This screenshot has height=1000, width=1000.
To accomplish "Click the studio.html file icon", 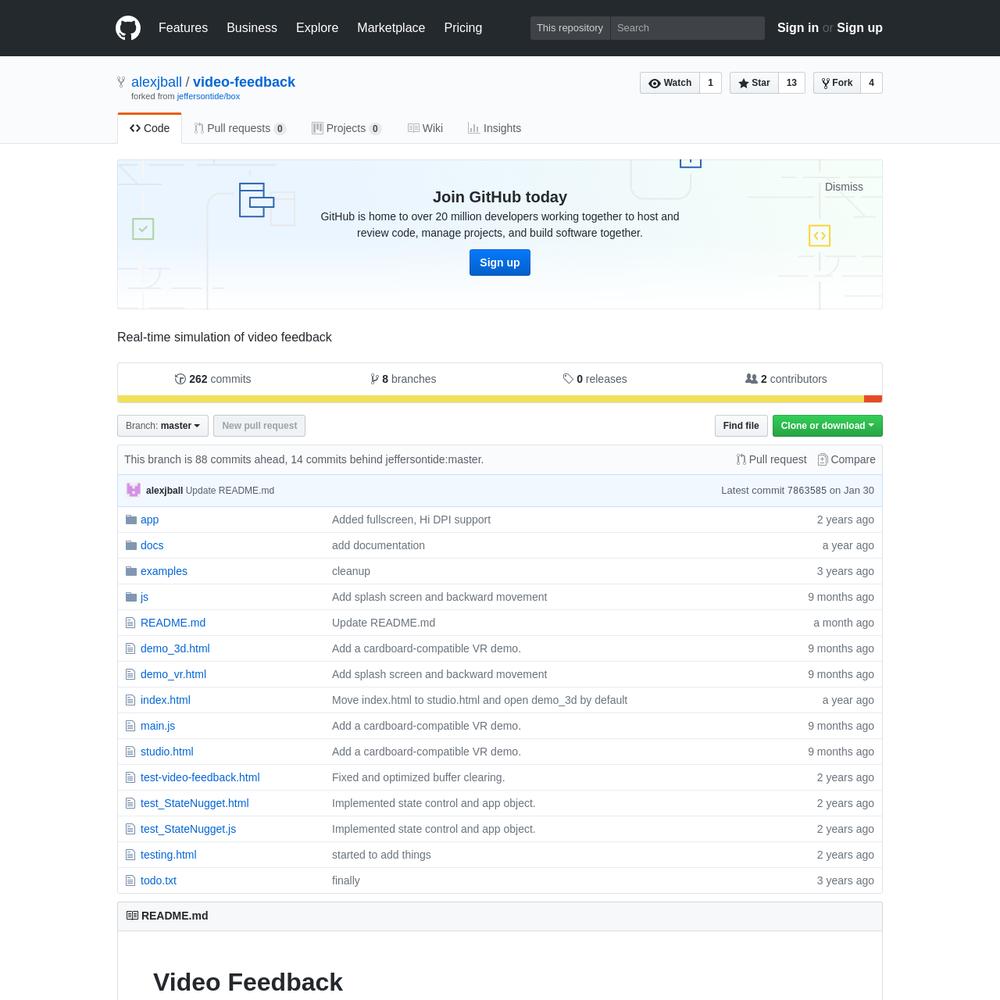I will tap(131, 752).
